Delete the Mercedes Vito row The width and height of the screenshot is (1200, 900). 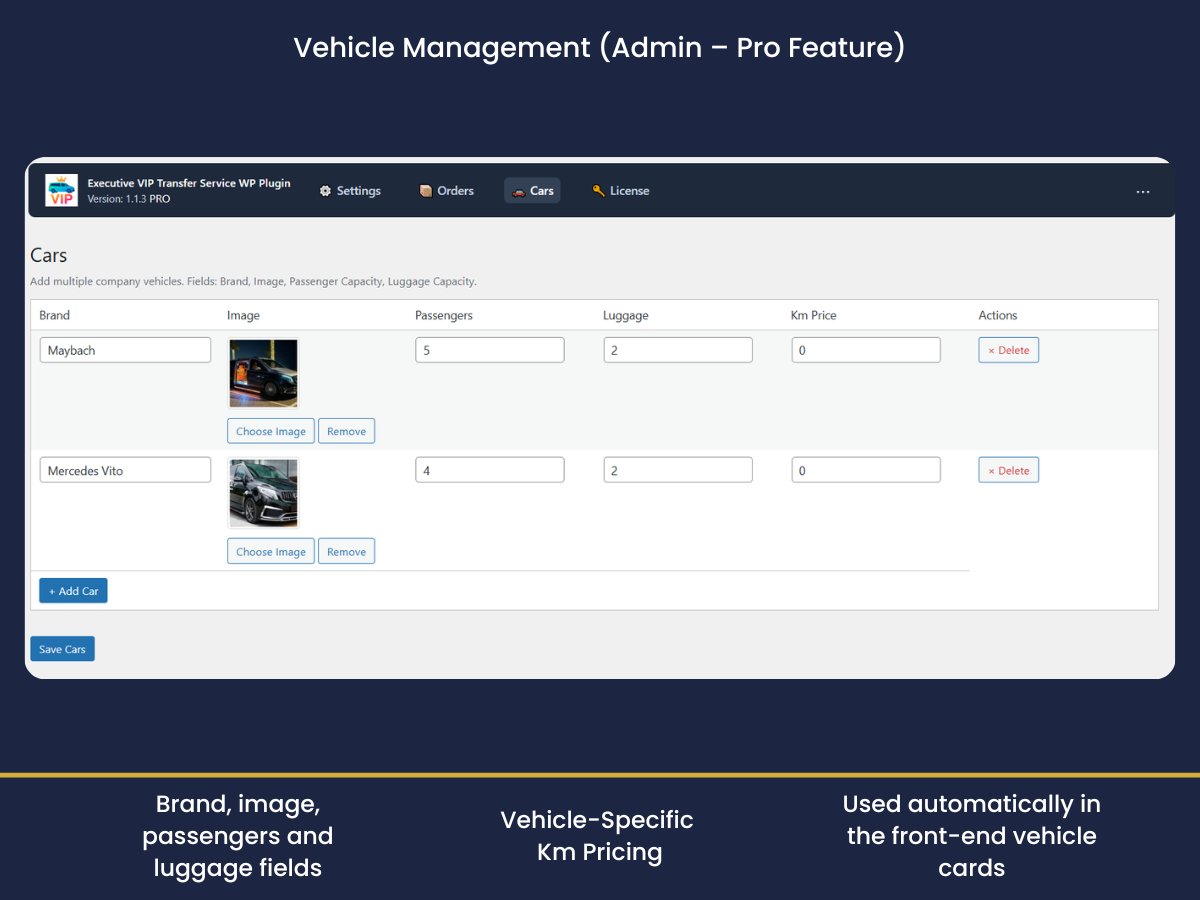click(x=1008, y=470)
